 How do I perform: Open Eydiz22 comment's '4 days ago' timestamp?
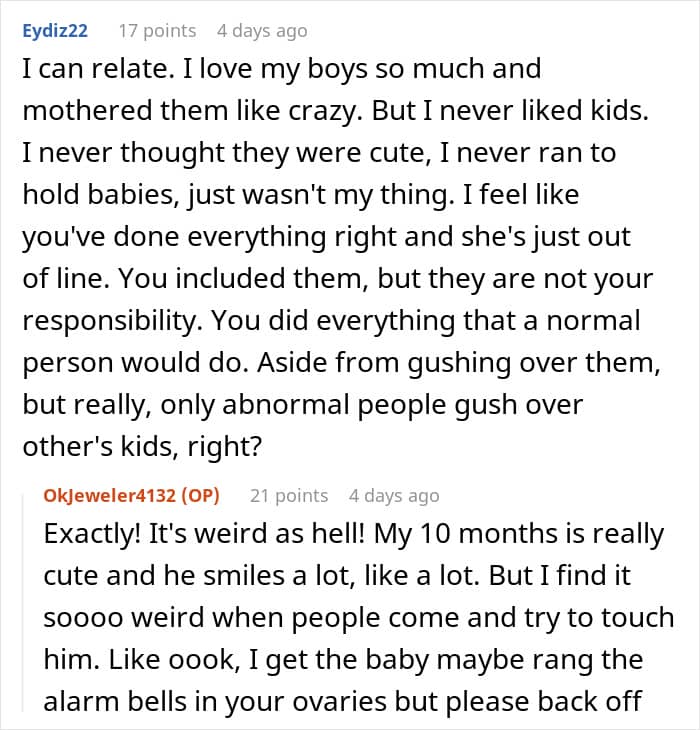pos(262,31)
